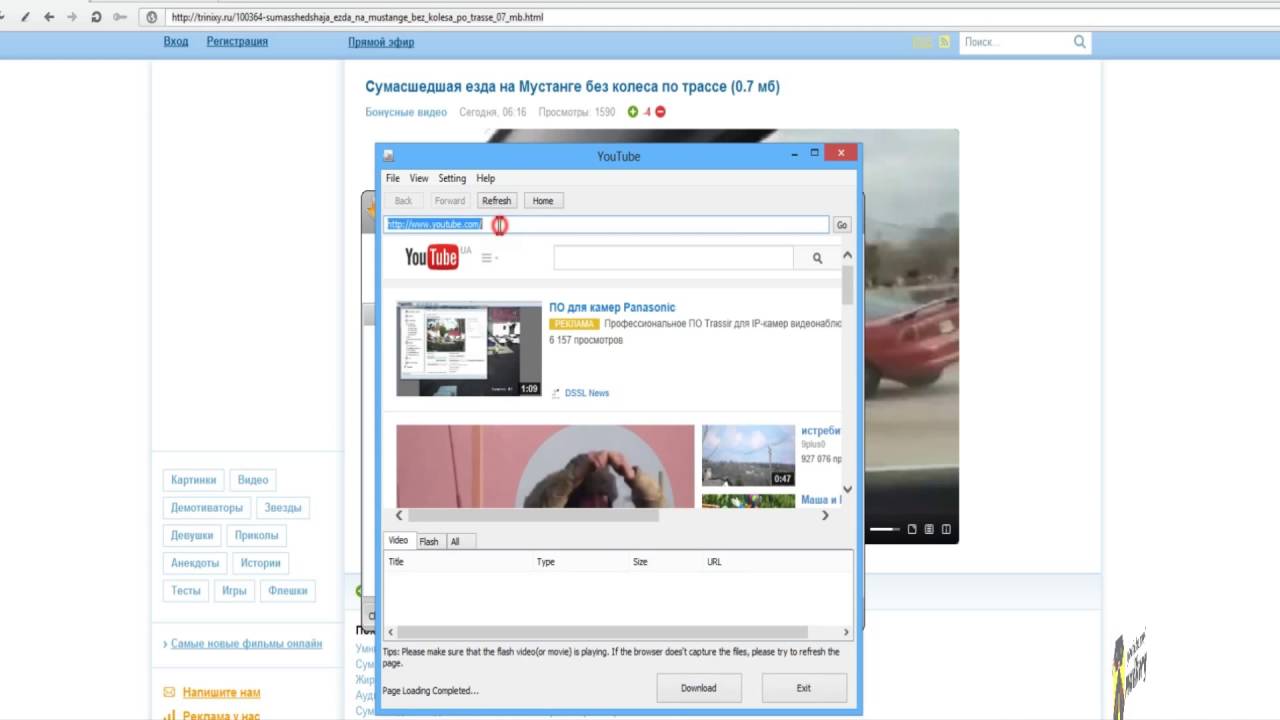Reload the page with the browser refresh icon

coord(96,17)
